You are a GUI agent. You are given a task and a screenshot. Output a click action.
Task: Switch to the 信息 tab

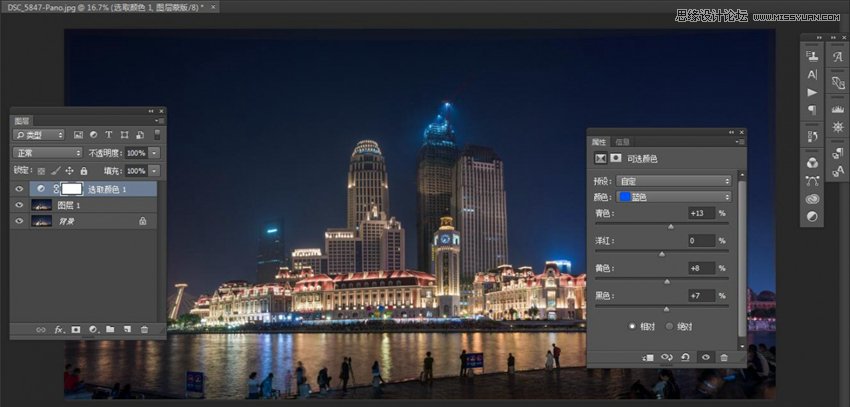point(622,142)
